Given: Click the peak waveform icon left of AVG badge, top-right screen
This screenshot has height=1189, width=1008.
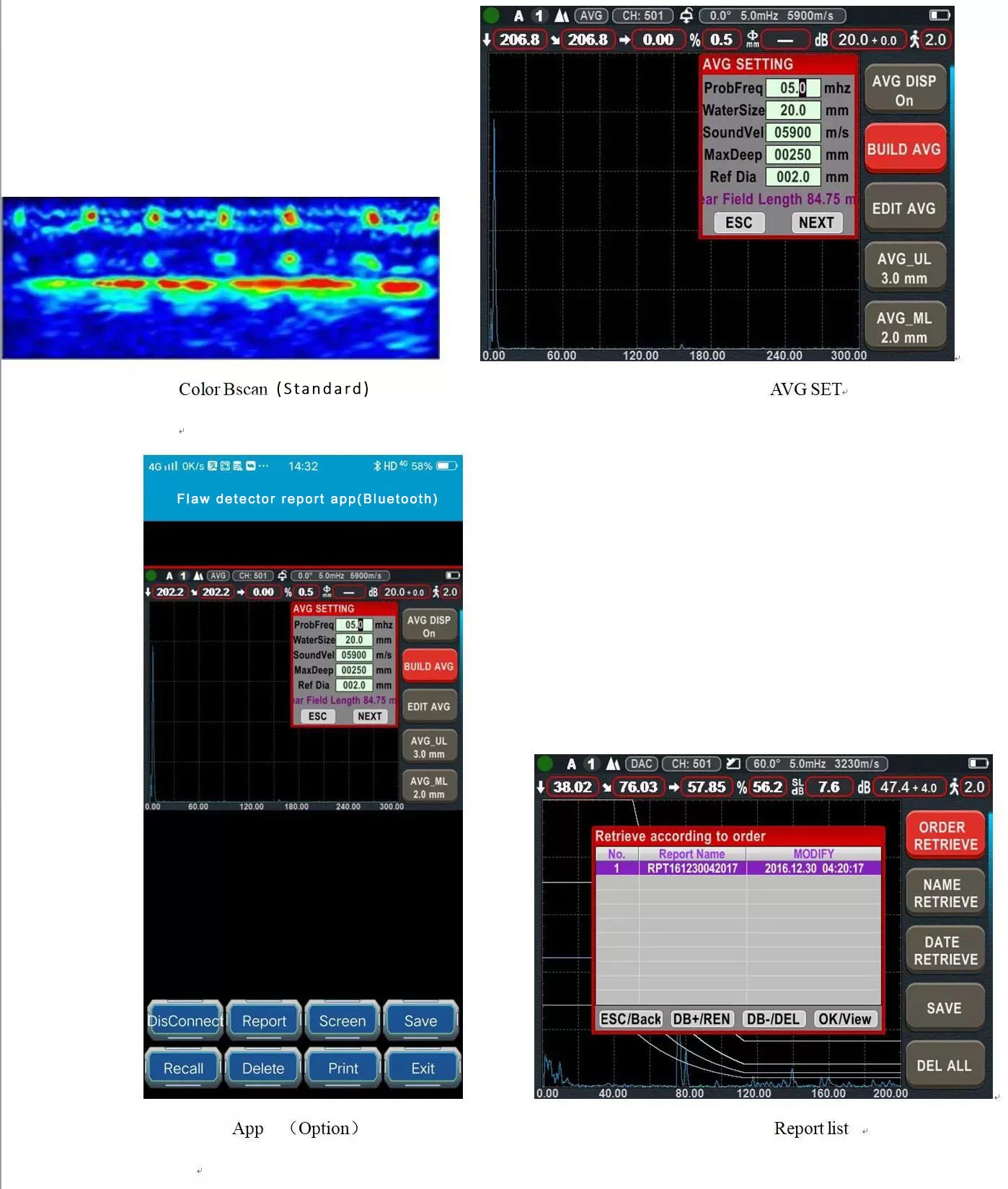Looking at the screenshot, I should 562,15.
